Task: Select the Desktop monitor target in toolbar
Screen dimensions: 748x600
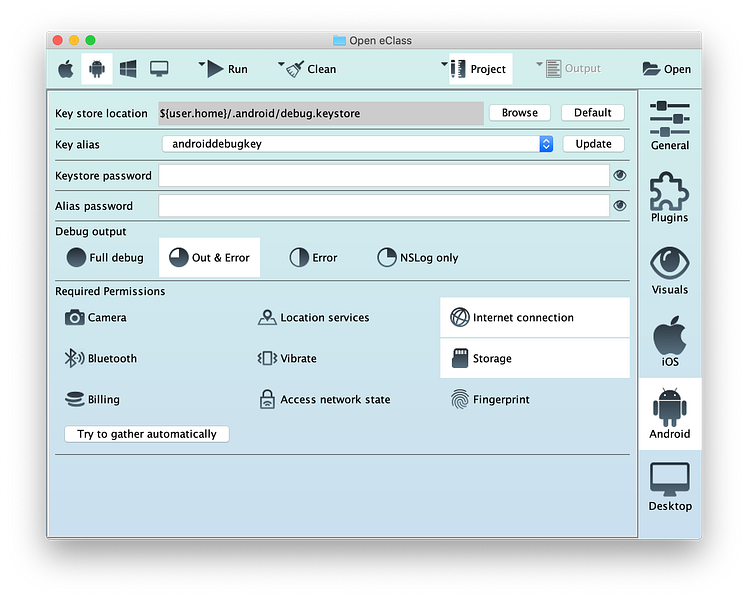Action: [159, 69]
